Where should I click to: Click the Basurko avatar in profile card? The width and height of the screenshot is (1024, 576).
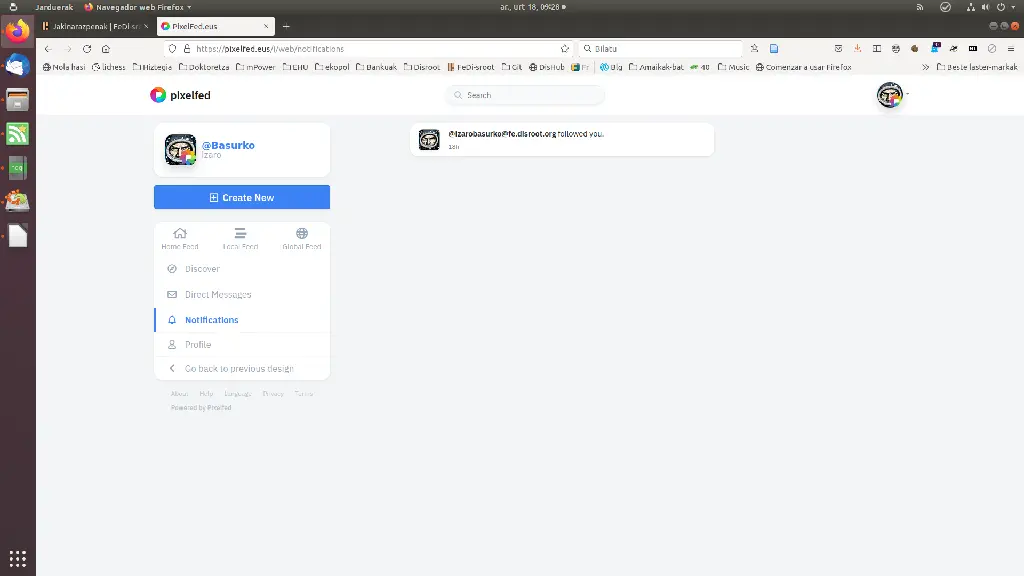coord(180,150)
